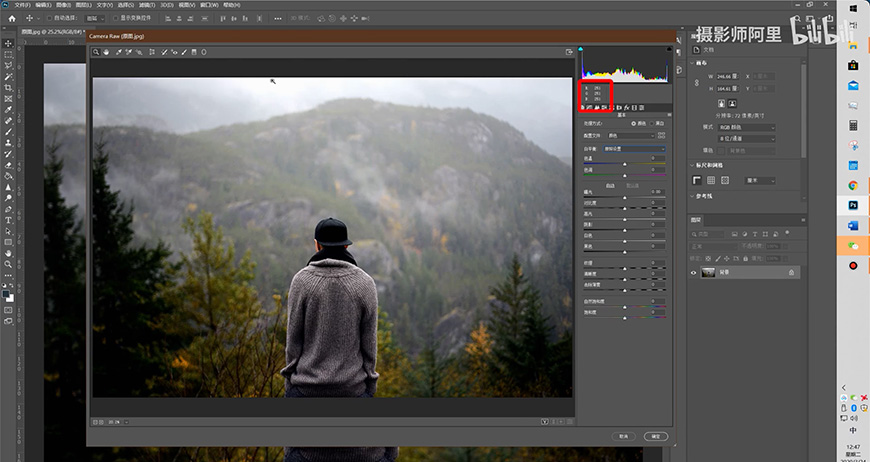
Task: Select the Graduated Filter tool
Action: coord(194,52)
